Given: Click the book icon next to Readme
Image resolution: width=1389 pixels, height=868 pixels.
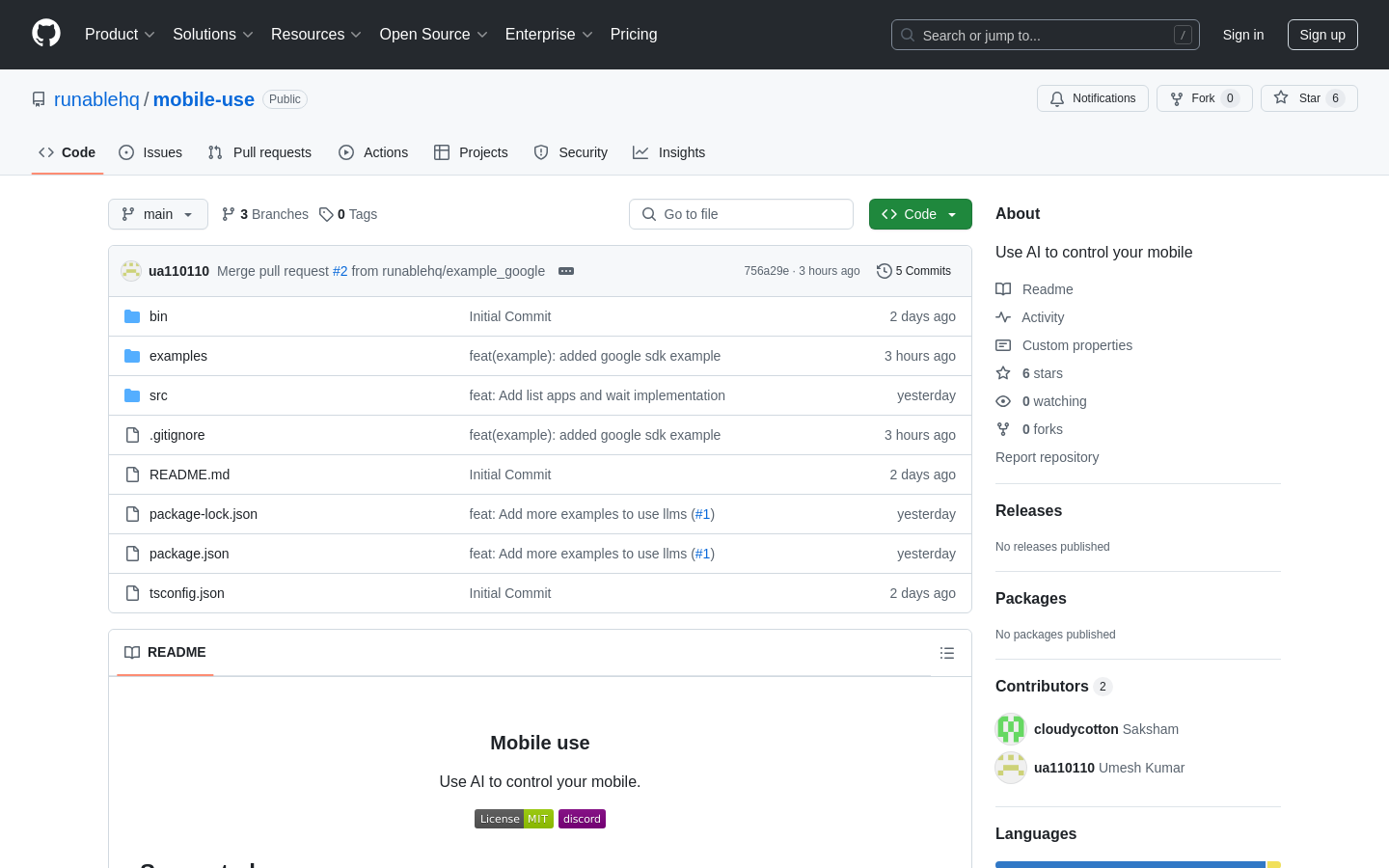Looking at the screenshot, I should click(1003, 289).
